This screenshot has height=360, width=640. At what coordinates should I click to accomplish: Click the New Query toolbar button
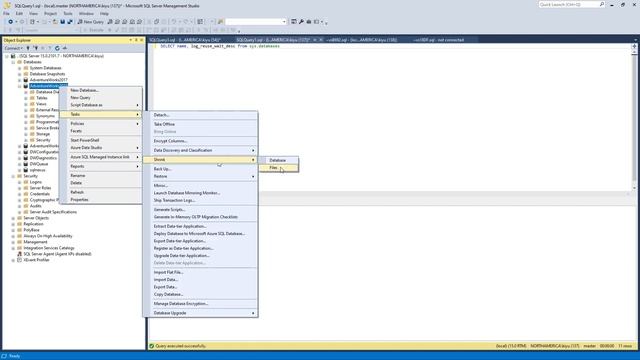tap(91, 22)
